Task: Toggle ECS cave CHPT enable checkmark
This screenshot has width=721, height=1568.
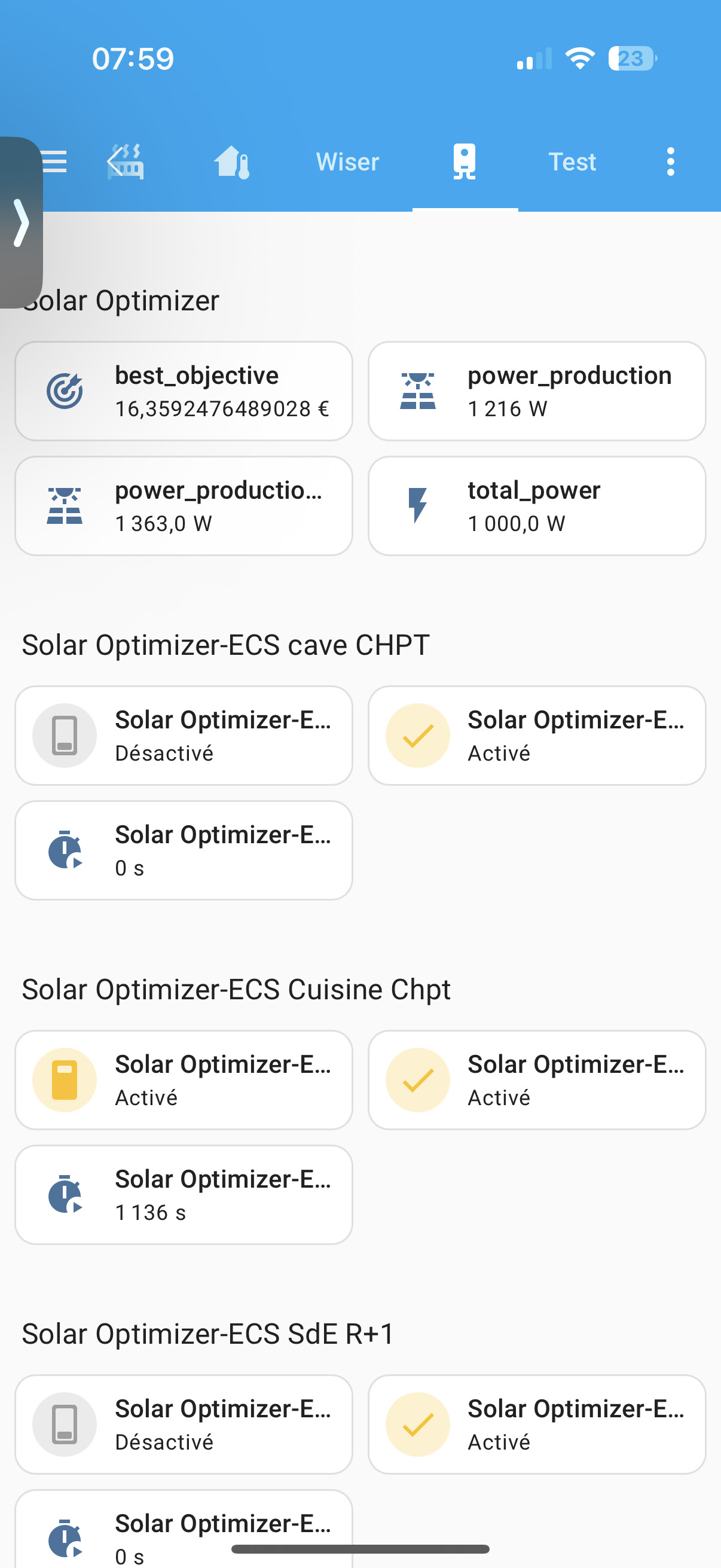Action: (x=417, y=736)
